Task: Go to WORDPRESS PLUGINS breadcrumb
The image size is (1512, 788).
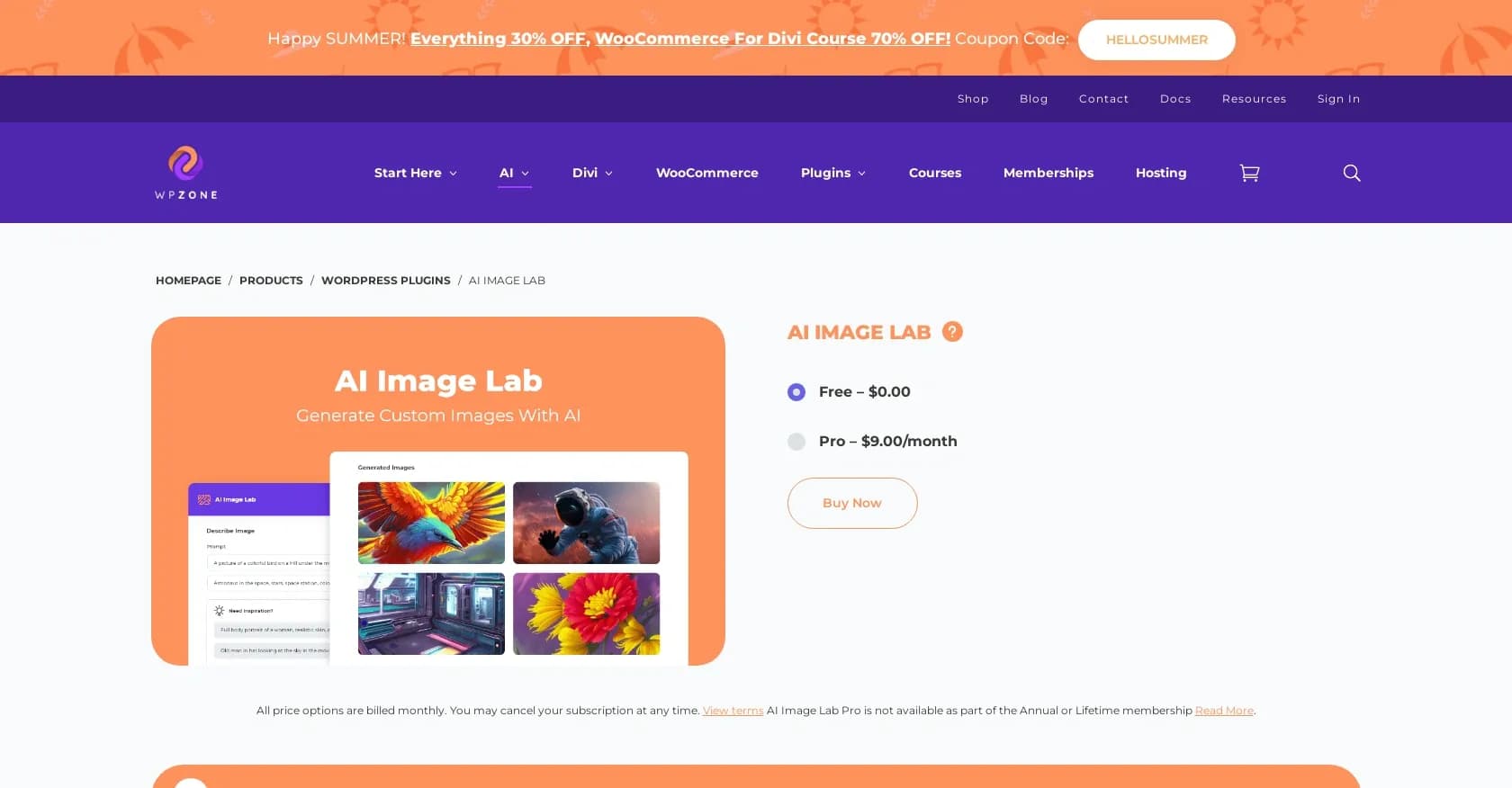Action: point(386,281)
